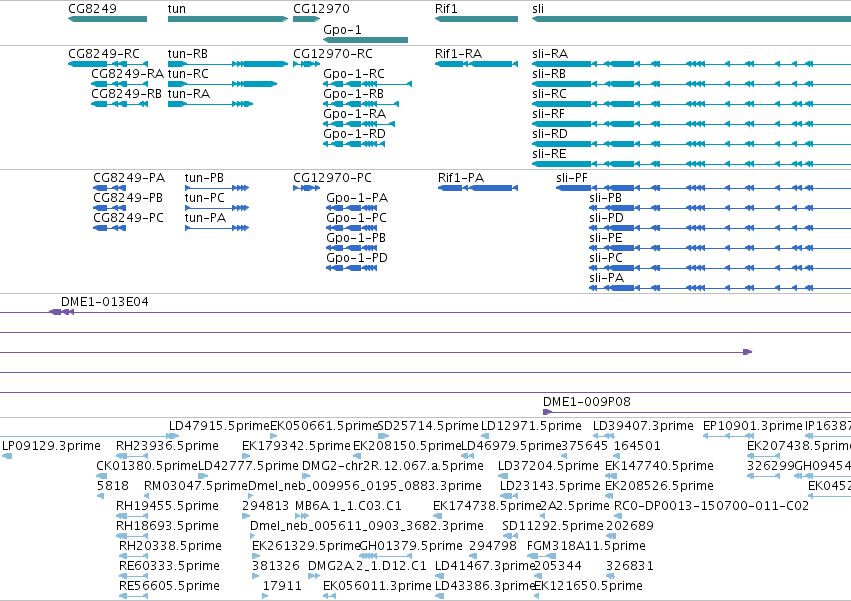The image size is (851, 601).
Task: Click the RE56605.5prime EST feature
Action: [x=134, y=596]
